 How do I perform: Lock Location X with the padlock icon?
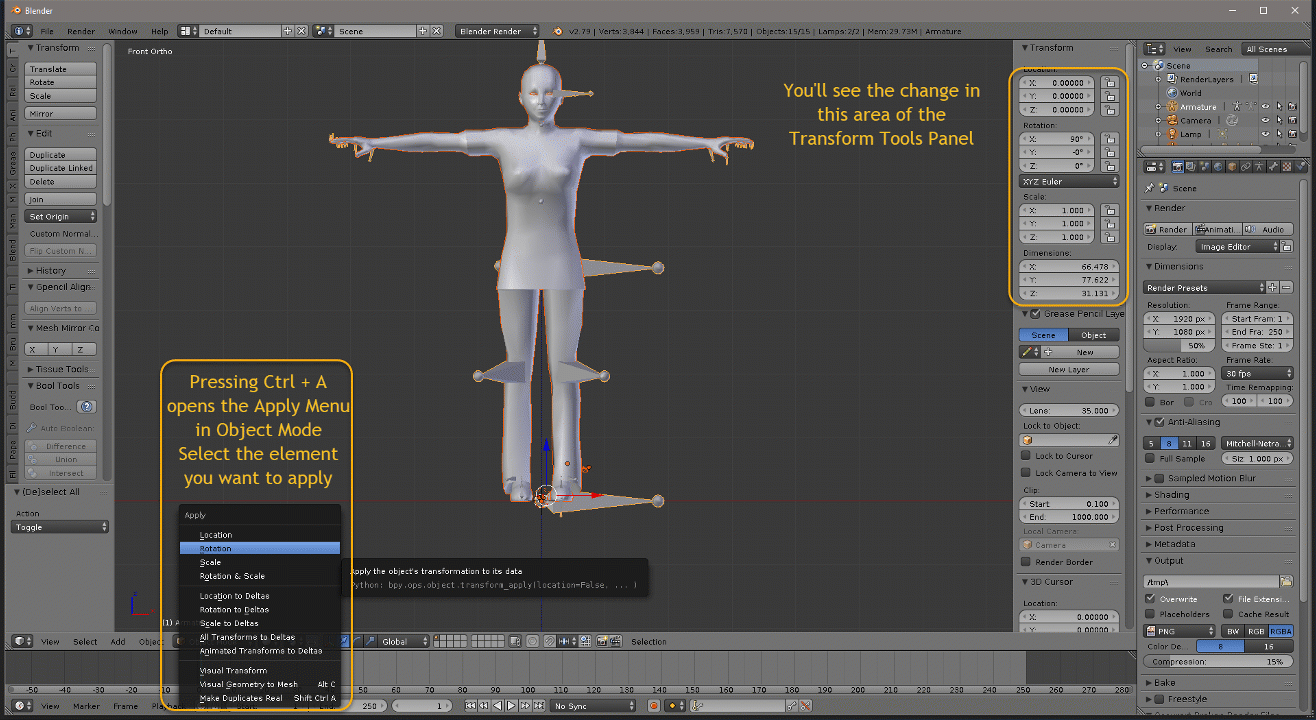click(x=1109, y=83)
